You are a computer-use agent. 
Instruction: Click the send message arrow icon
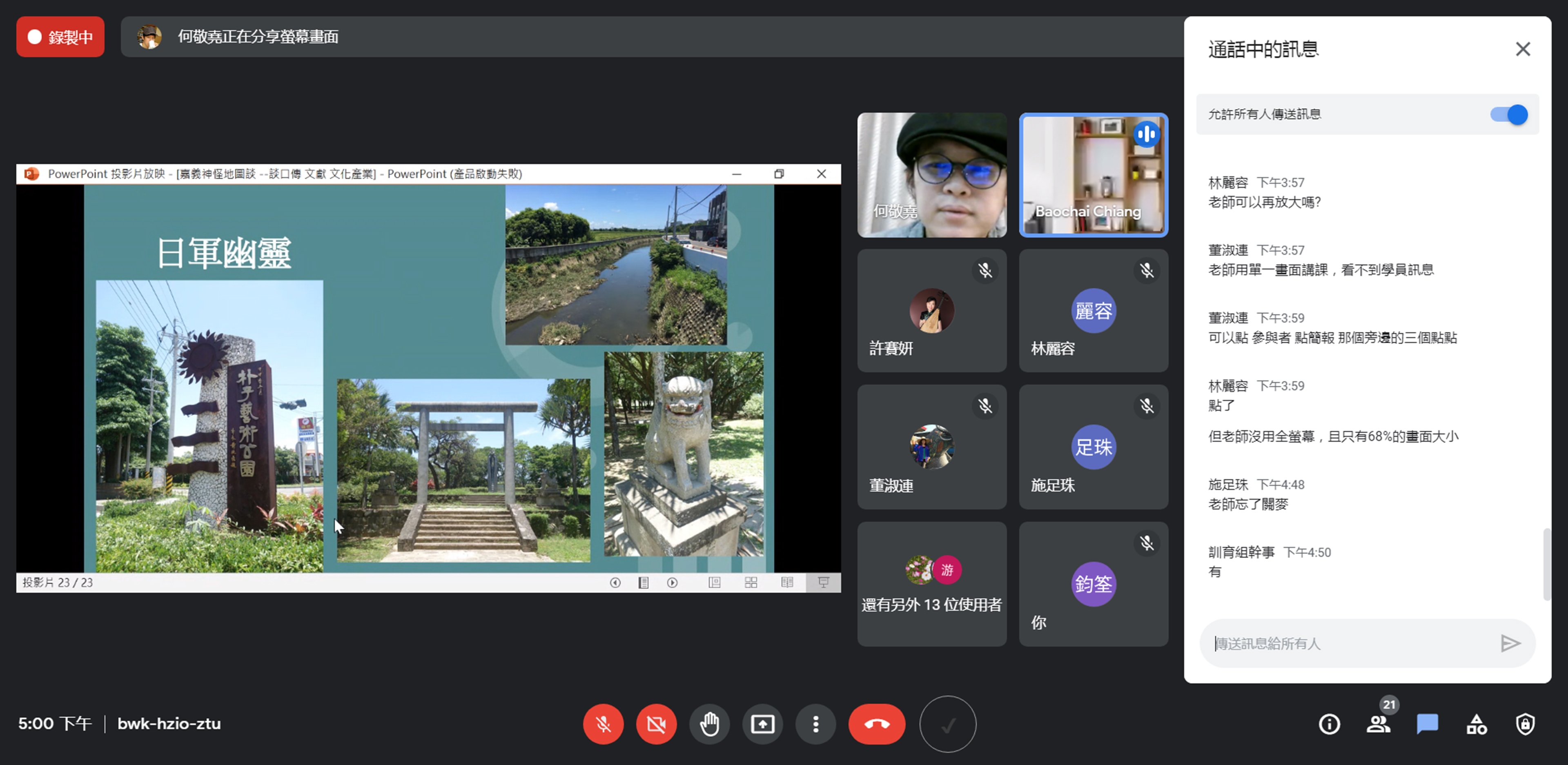click(1510, 643)
